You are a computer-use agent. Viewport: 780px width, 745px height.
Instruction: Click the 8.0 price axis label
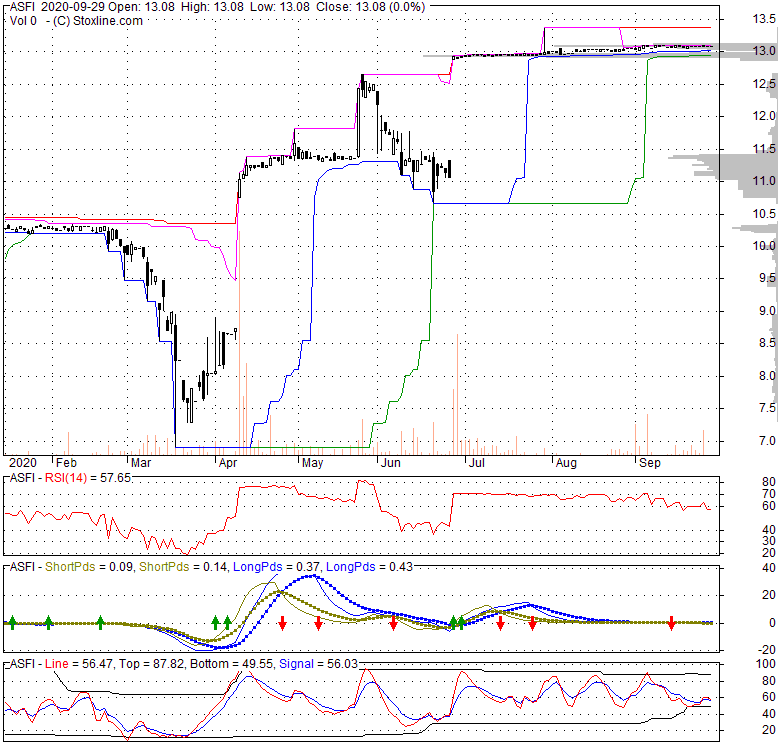coord(767,376)
